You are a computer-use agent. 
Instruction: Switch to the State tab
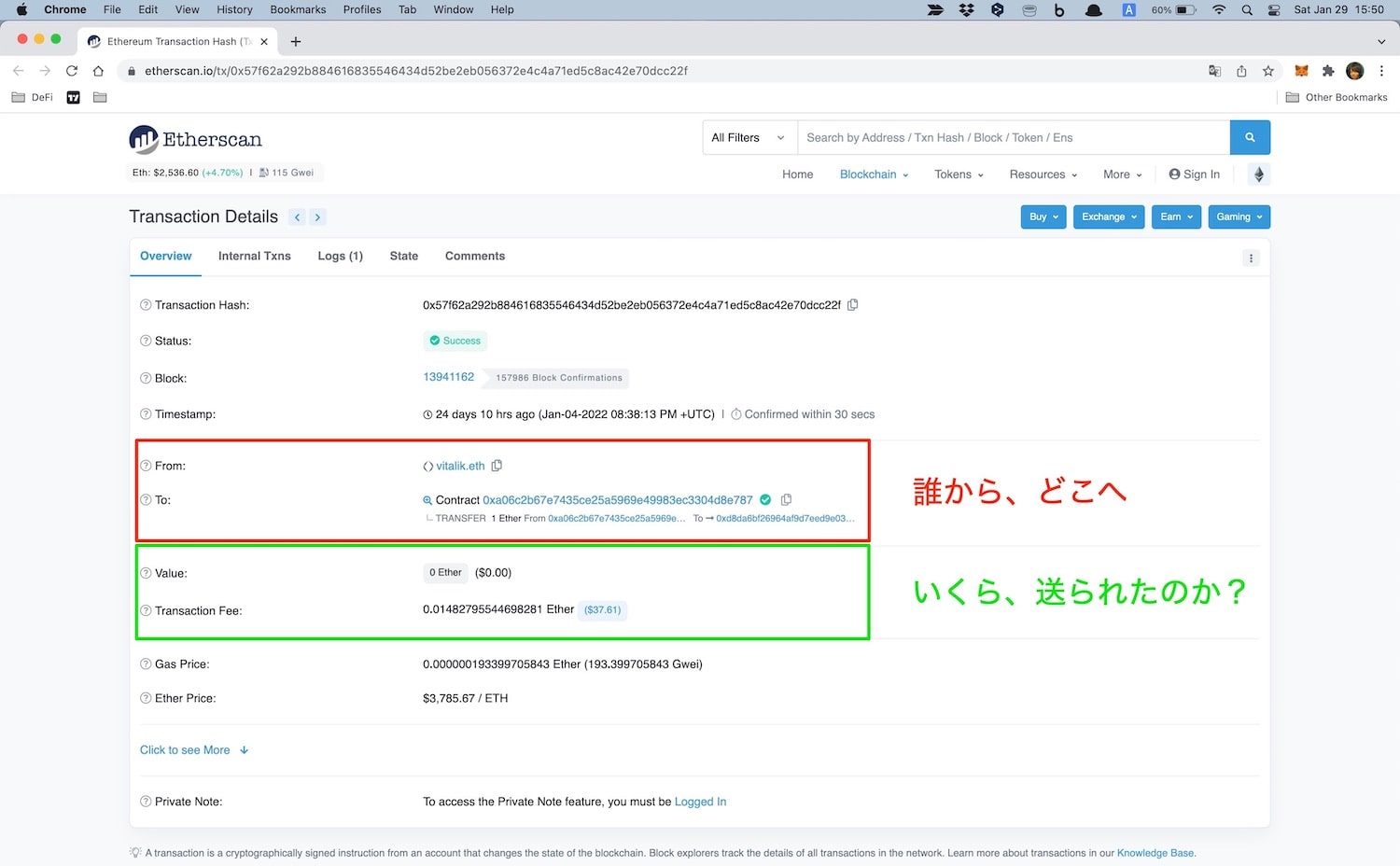(x=404, y=256)
